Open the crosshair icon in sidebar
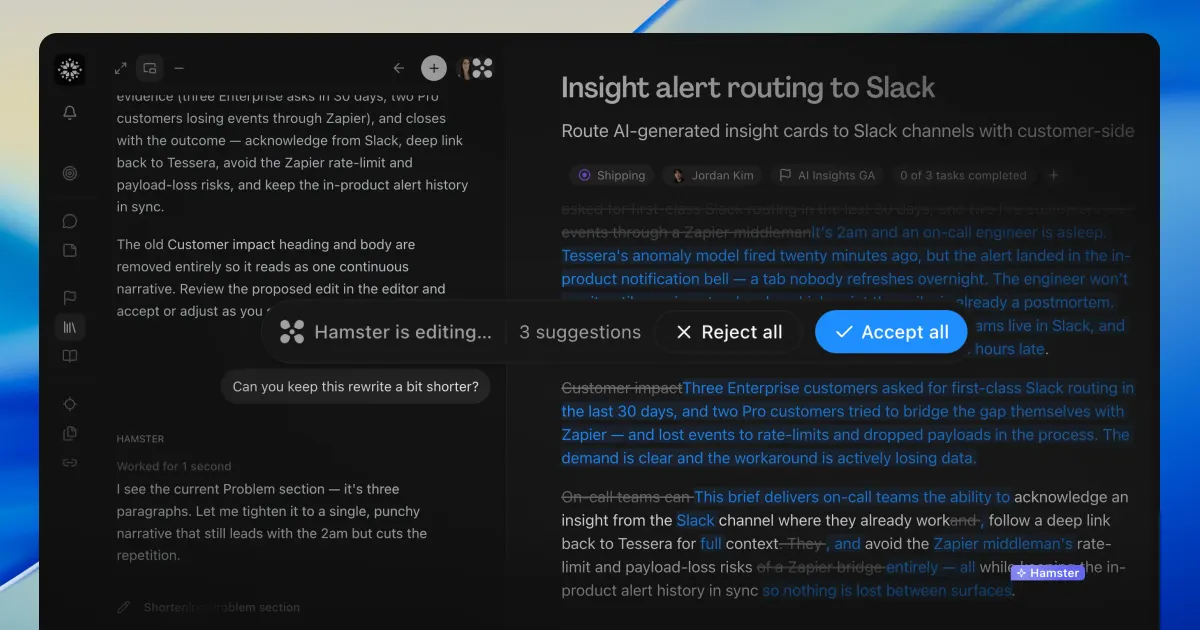Screen dimensions: 1200x630 point(69,404)
